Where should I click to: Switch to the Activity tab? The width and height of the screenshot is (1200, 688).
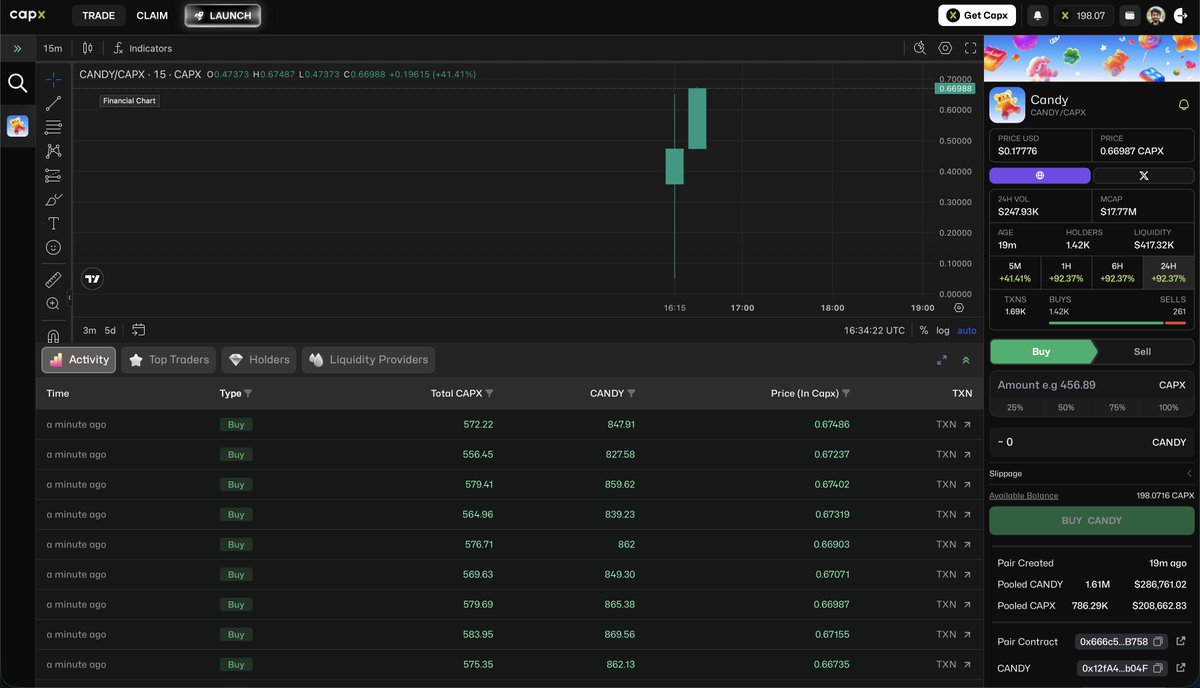(x=79, y=360)
